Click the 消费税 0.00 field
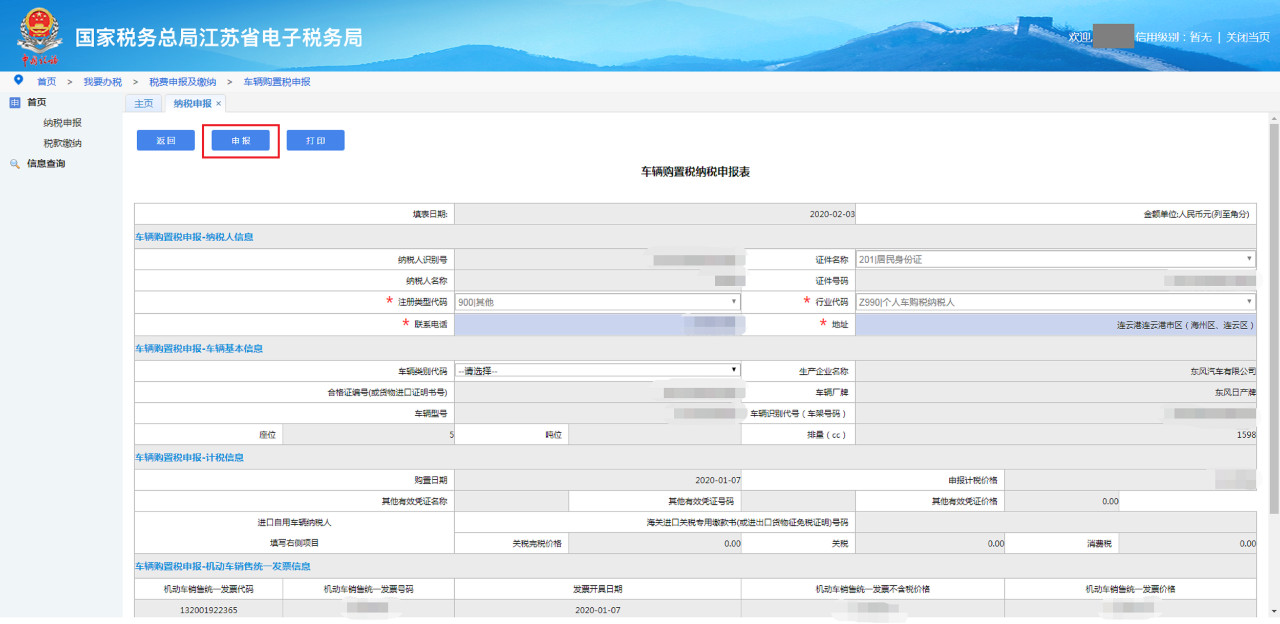1280x624 pixels. [x=1188, y=544]
